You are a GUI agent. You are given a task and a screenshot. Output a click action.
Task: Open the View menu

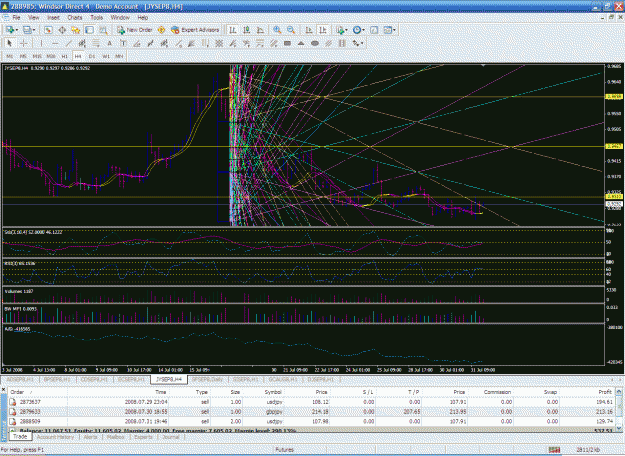click(x=33, y=18)
